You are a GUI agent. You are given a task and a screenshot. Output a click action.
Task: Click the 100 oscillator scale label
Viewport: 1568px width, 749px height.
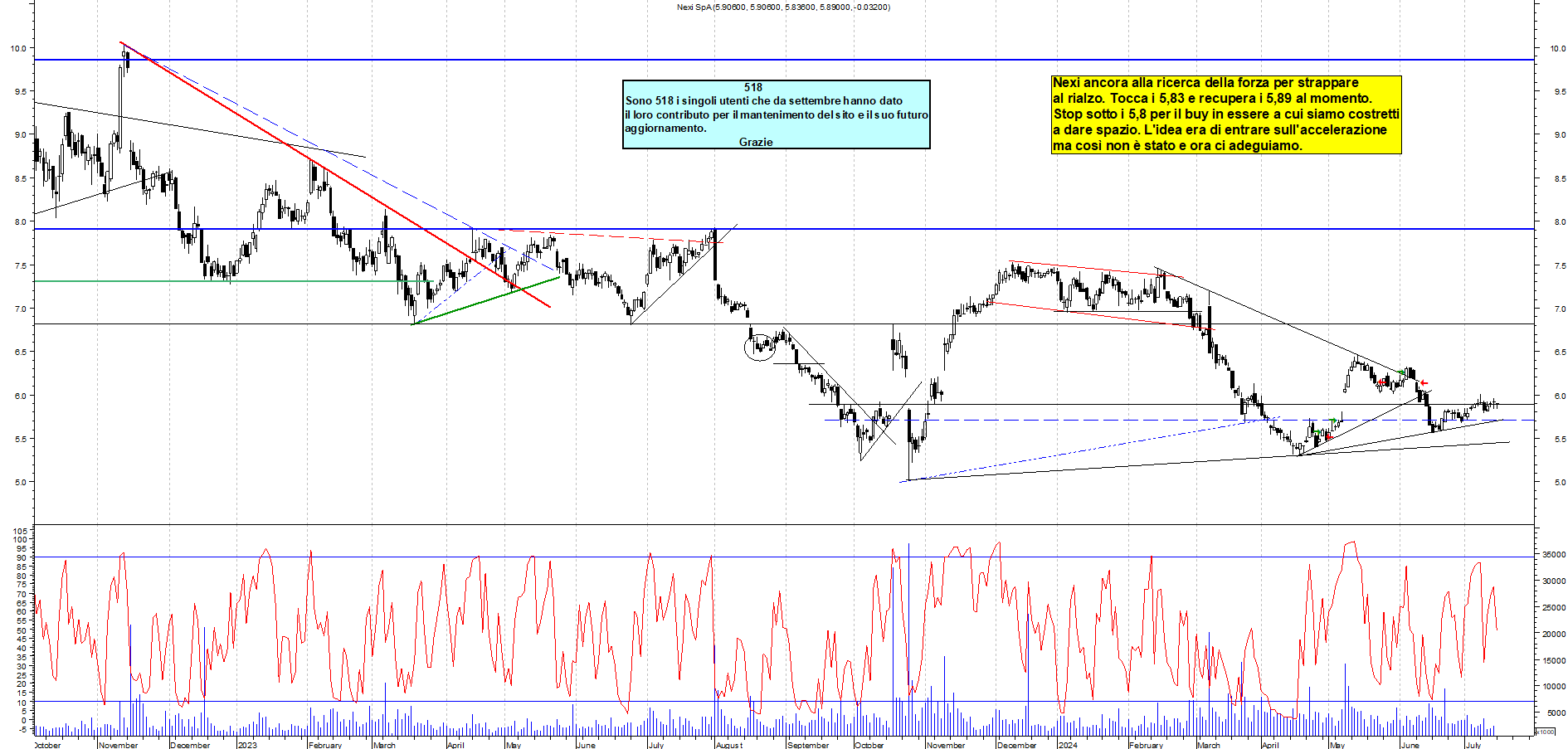(x=20, y=539)
